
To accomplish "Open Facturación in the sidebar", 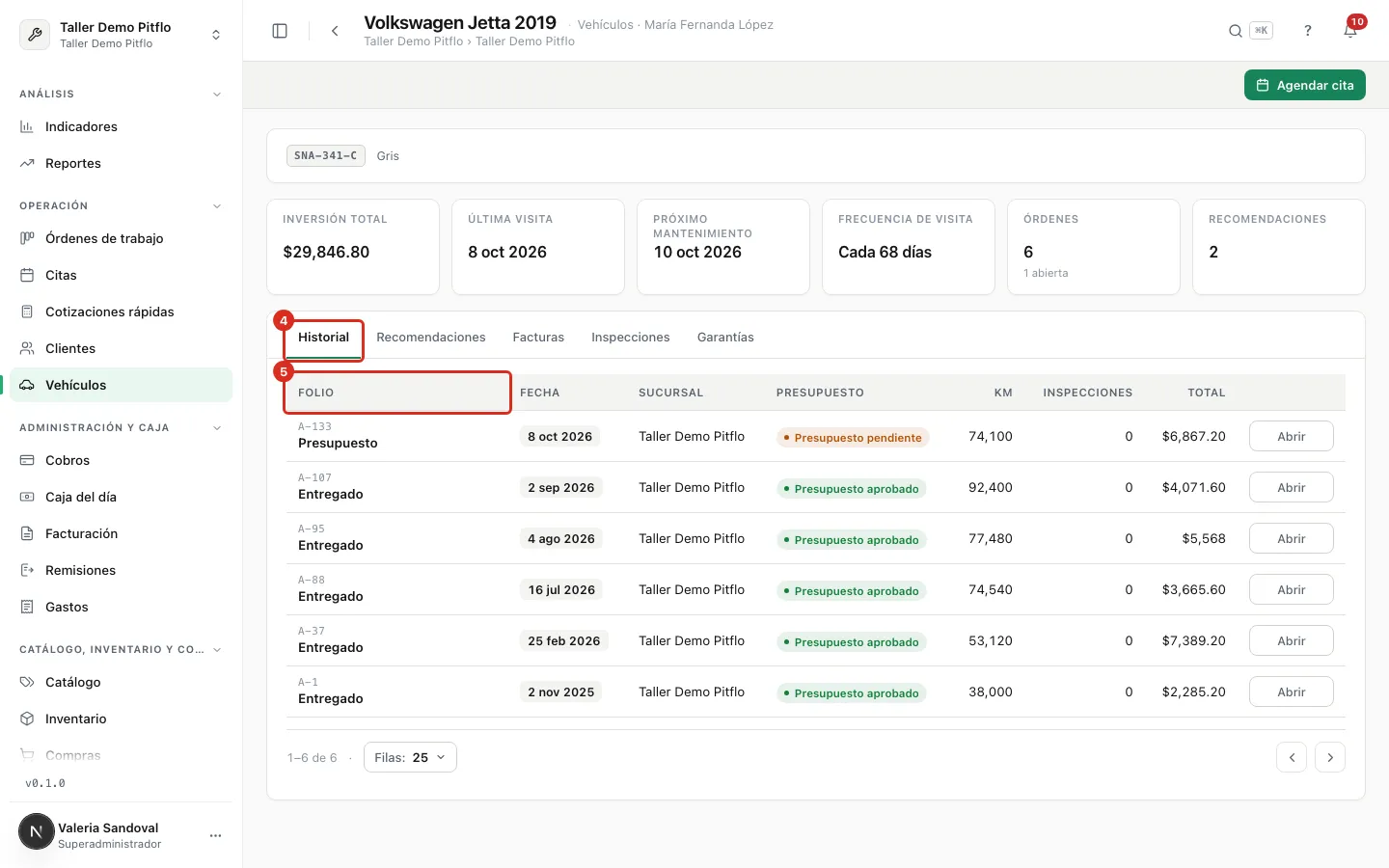I will pos(121,533).
